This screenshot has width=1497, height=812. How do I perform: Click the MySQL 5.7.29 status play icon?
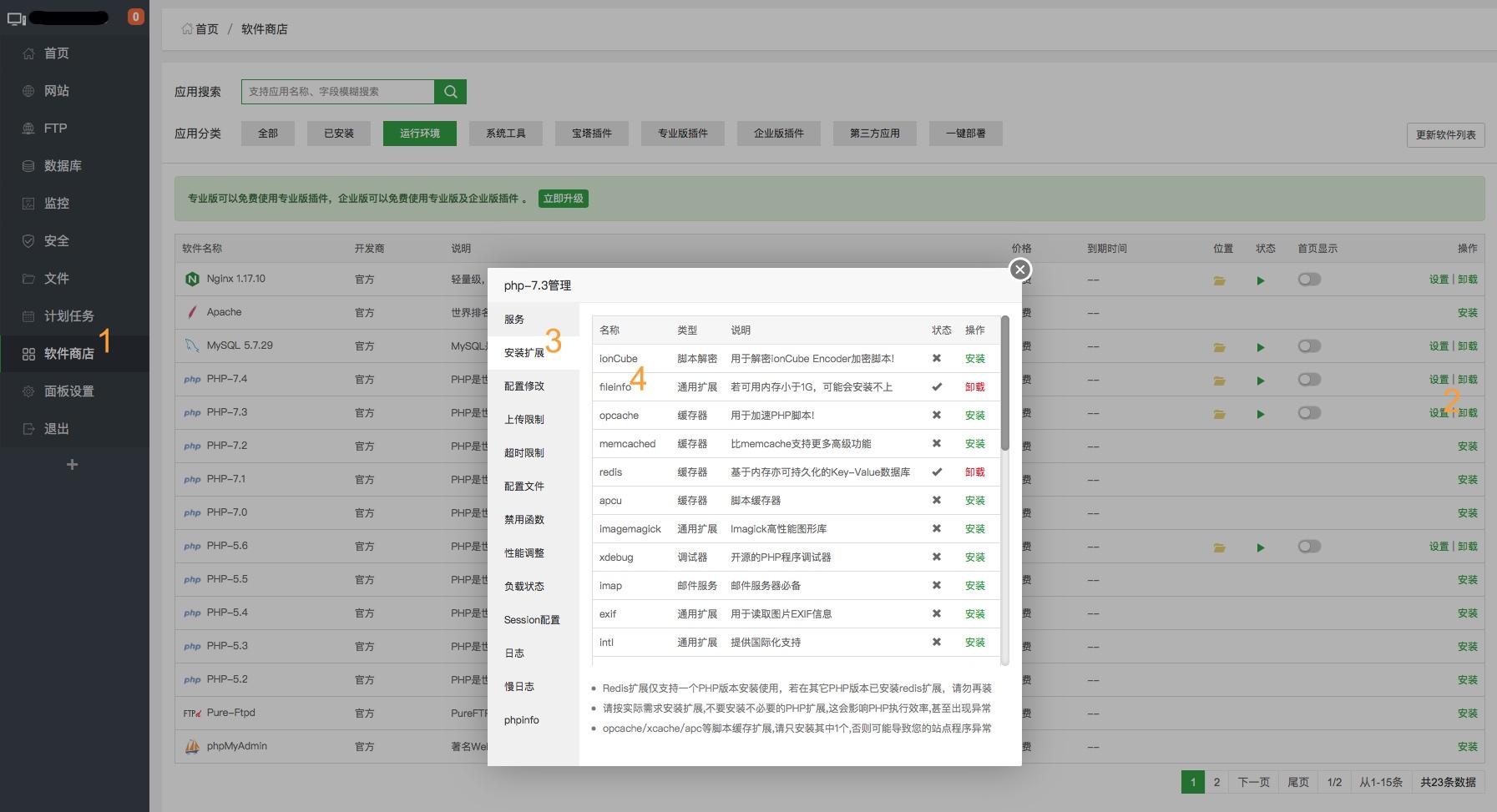point(1261,347)
